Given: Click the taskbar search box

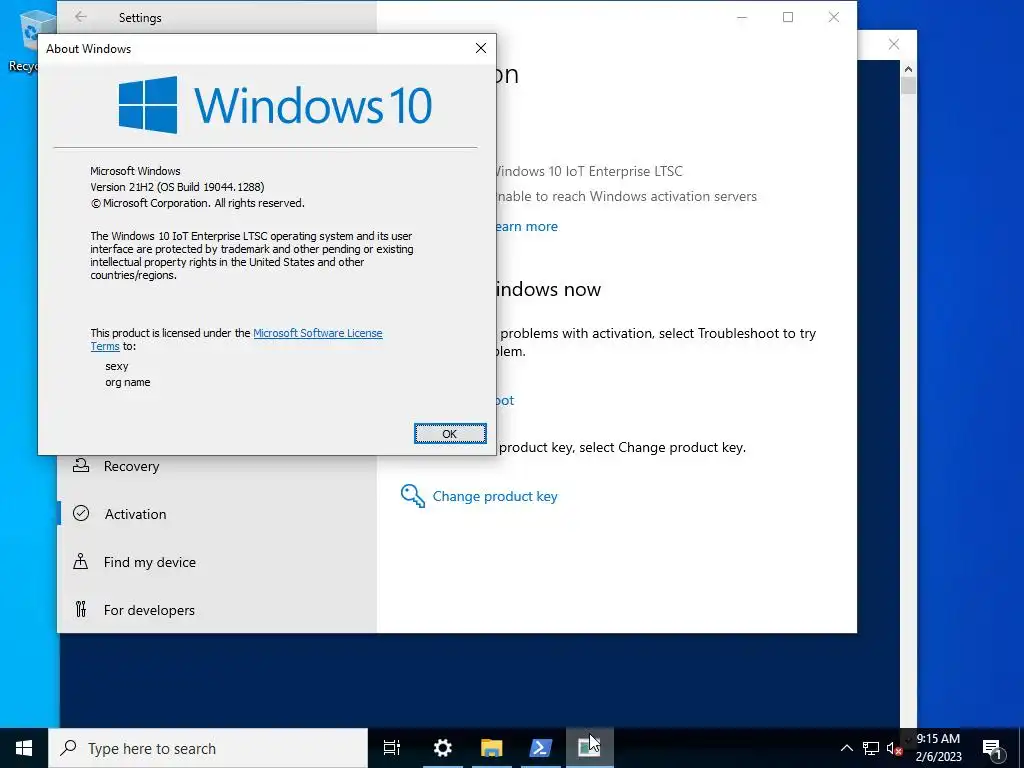Looking at the screenshot, I should tap(208, 748).
